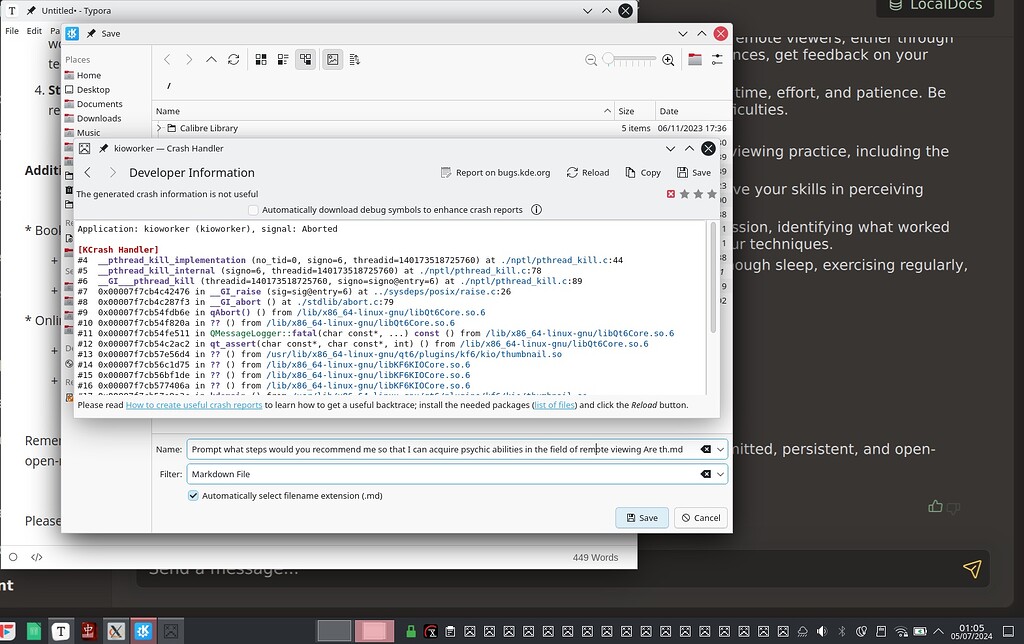Reload the folder in Save dialog
This screenshot has width=1024, height=644.
coord(233,60)
